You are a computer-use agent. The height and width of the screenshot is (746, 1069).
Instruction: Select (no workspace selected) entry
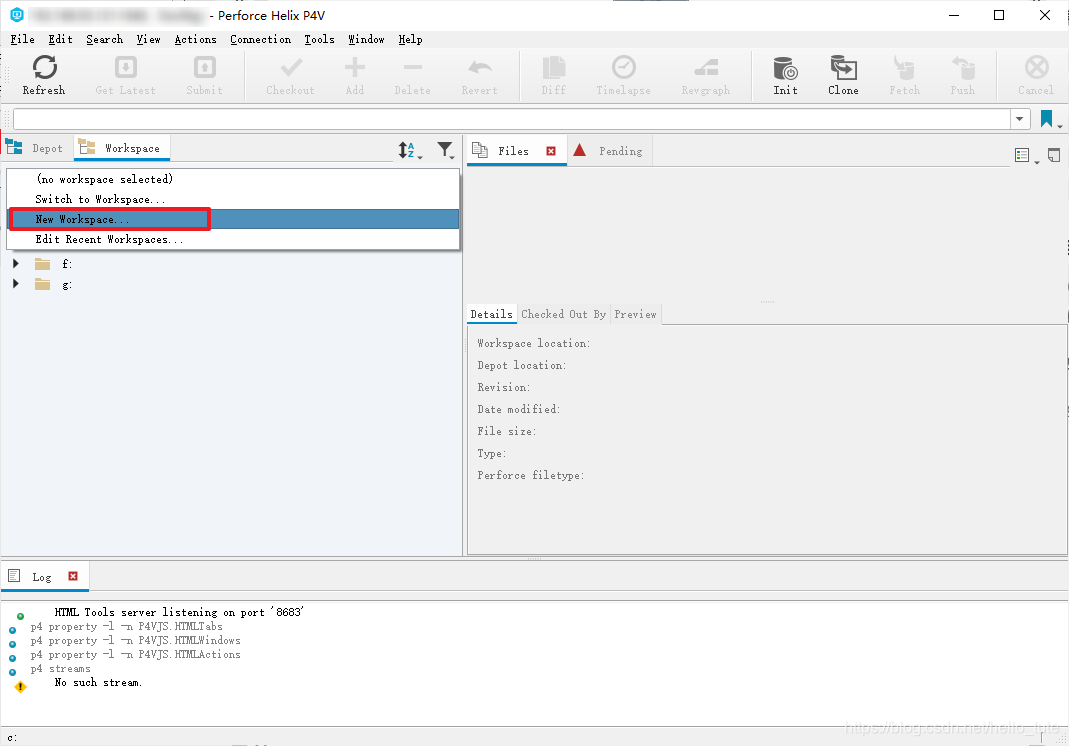233,179
